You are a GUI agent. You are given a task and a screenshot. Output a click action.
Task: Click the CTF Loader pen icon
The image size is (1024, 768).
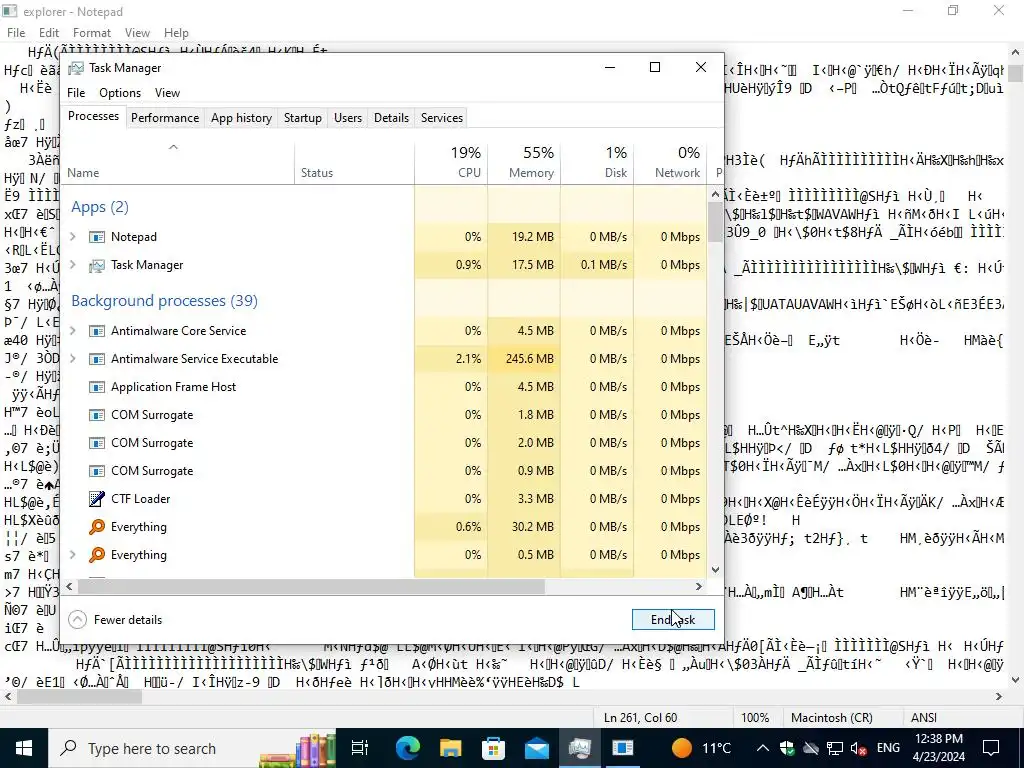coord(97,499)
